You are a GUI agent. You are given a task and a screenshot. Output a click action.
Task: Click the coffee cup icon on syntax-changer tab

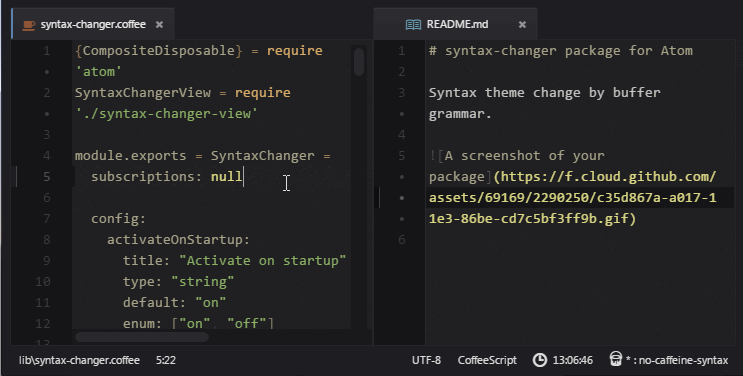click(29, 25)
